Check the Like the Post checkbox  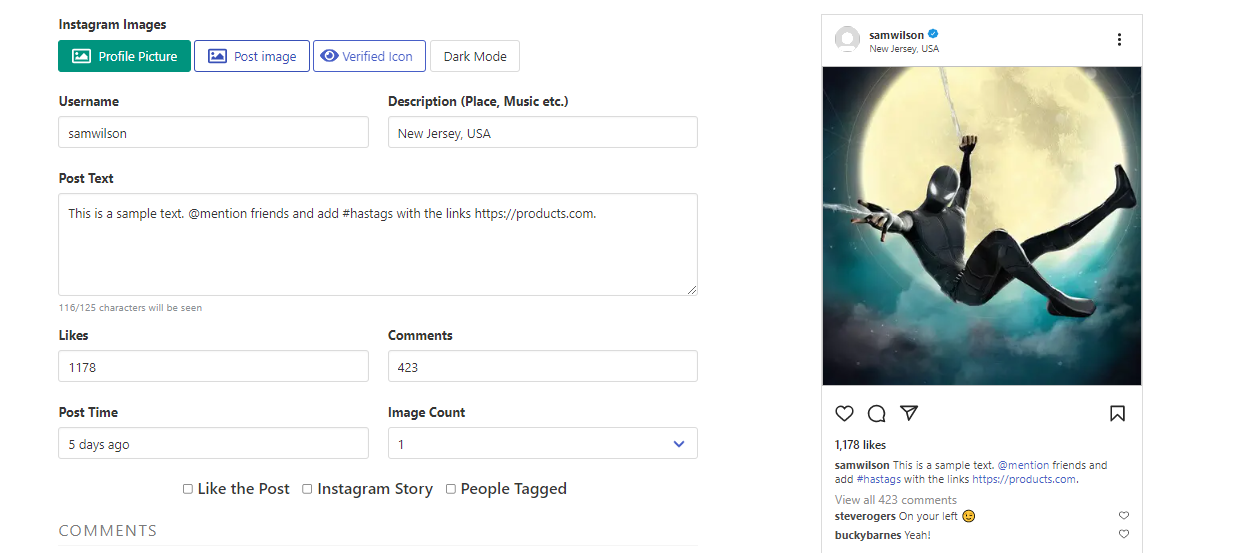coord(188,489)
